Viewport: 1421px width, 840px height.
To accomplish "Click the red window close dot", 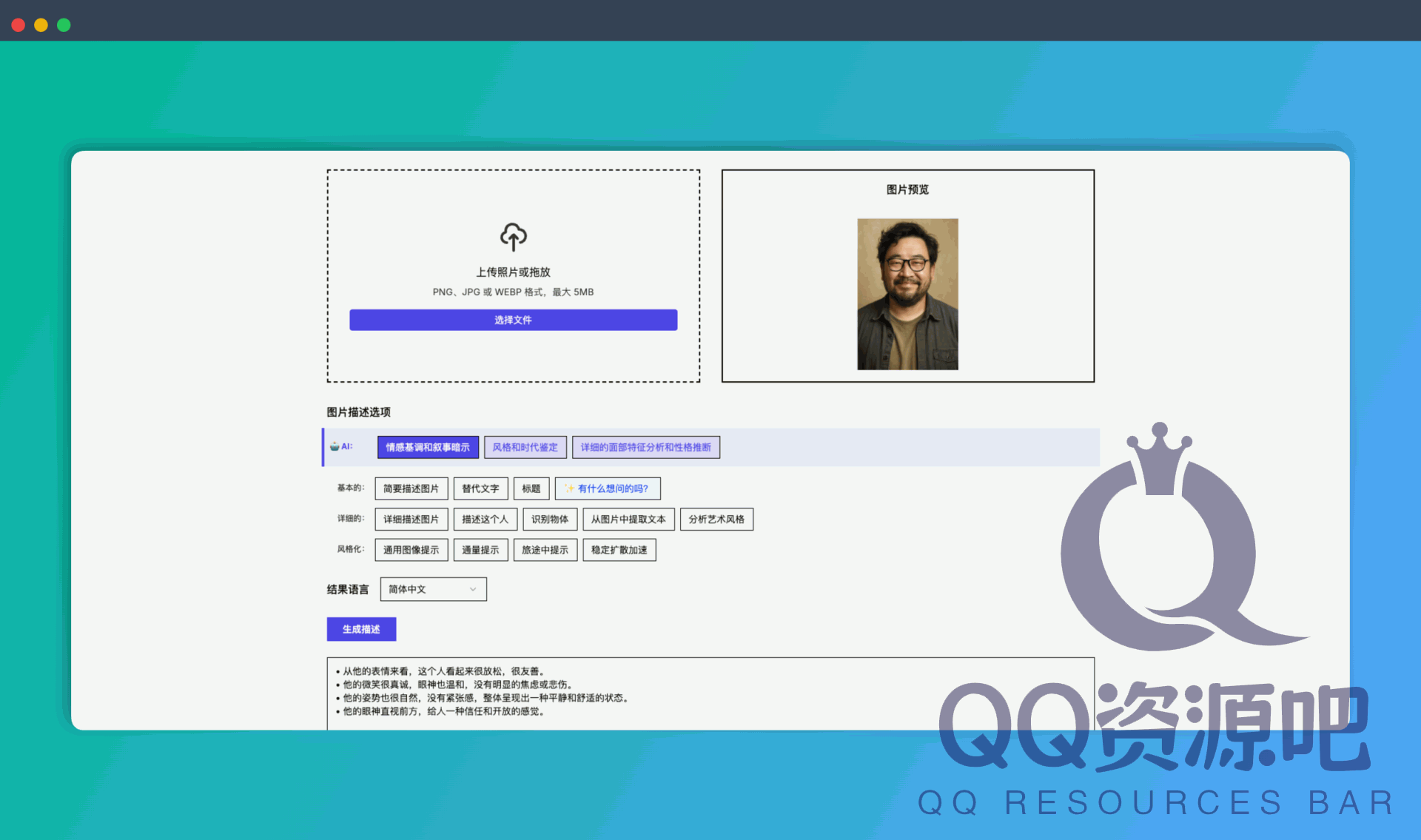I will coord(19,25).
